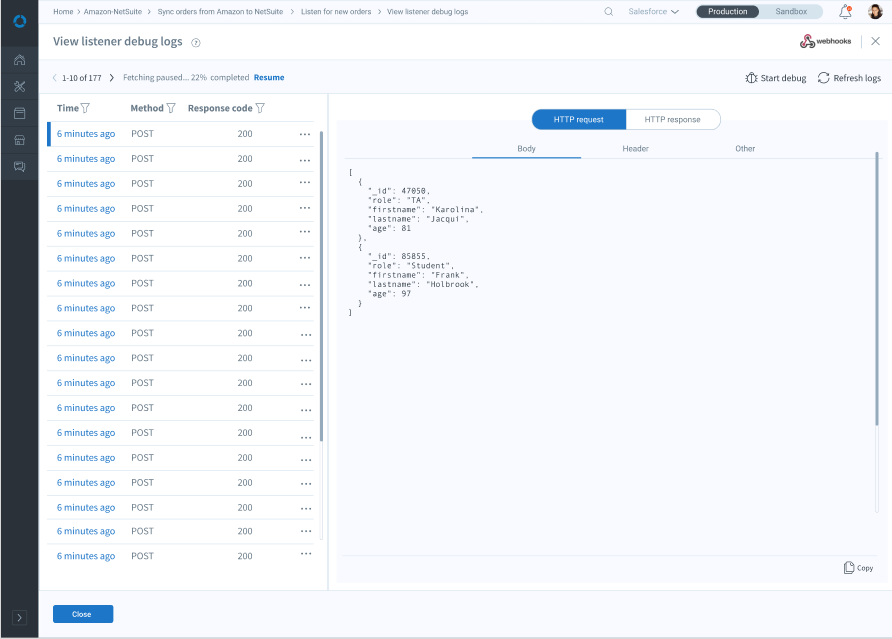The height and width of the screenshot is (639, 892).
Task: Open the notifications bell
Action: pyautogui.click(x=846, y=12)
